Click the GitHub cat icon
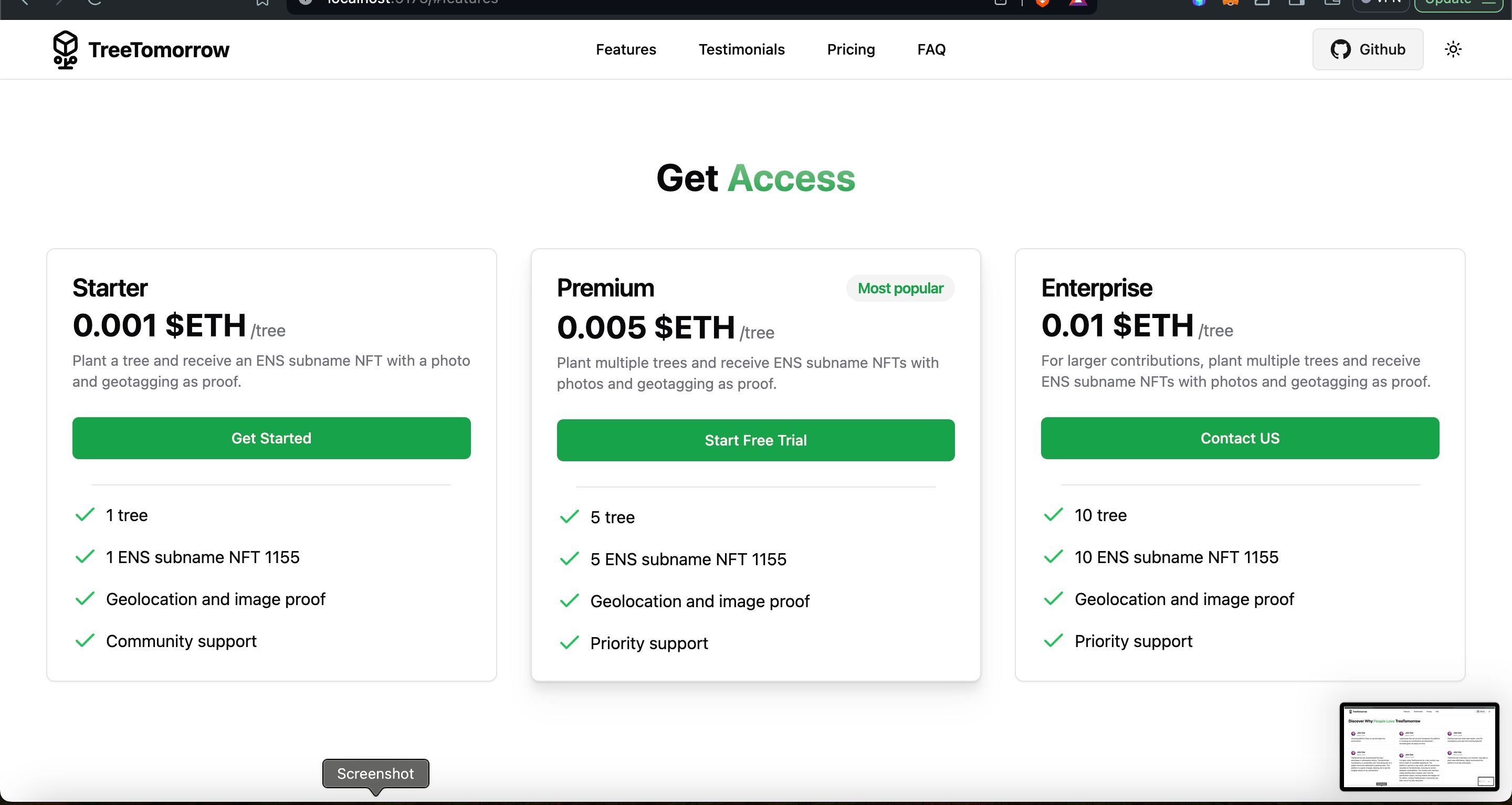The width and height of the screenshot is (1512, 805). coord(1340,49)
